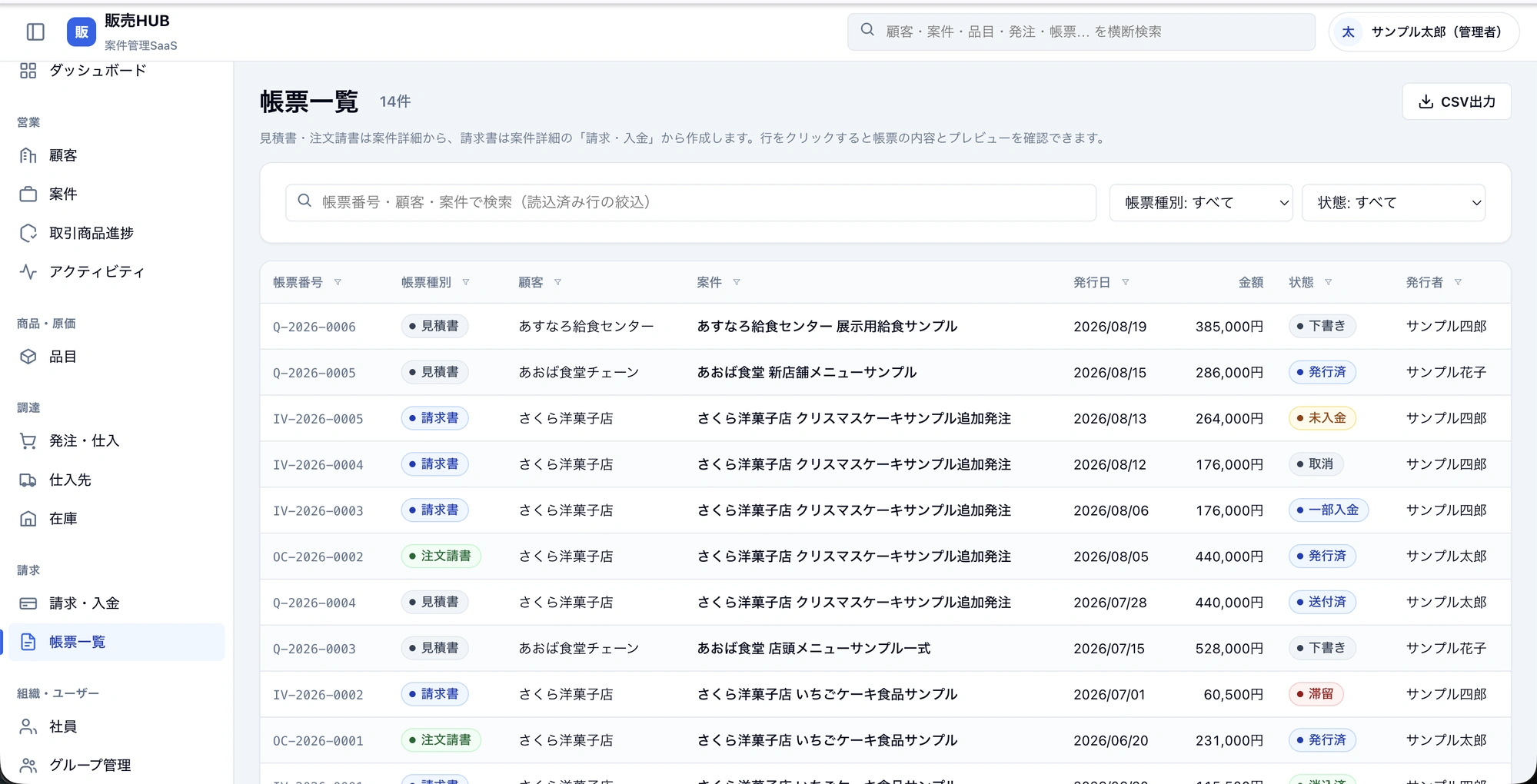Viewport: 1537px width, 784px height.
Task: Click the 案件 briefcase icon
Action: tap(28, 194)
